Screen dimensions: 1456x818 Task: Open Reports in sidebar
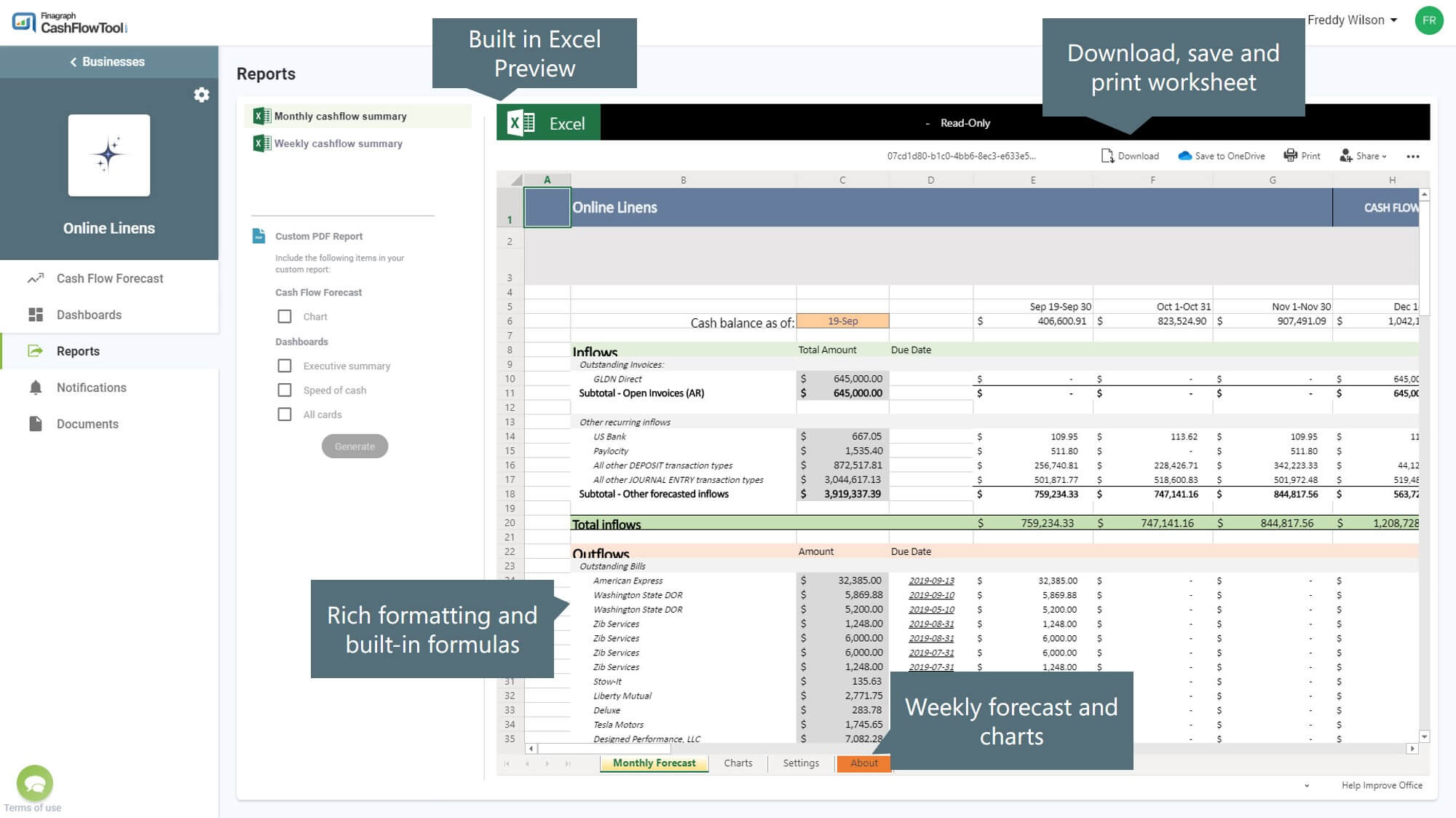click(109, 351)
